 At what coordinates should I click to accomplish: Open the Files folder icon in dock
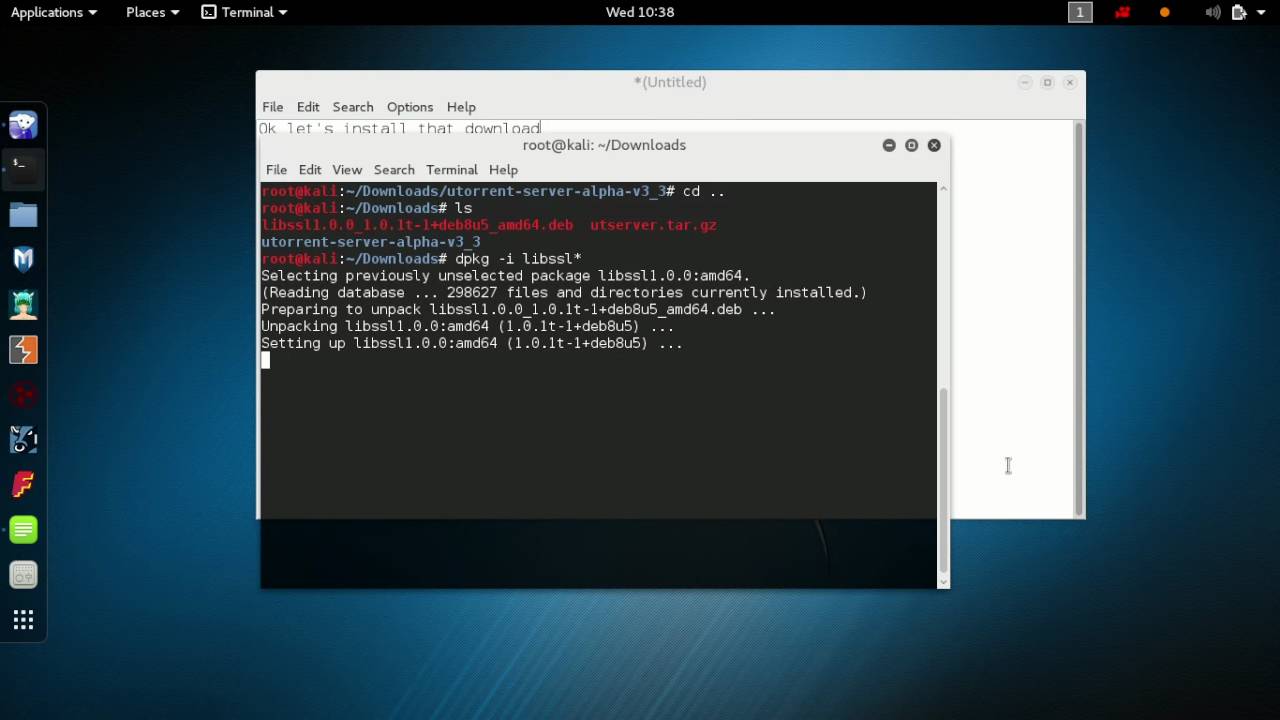click(23, 214)
